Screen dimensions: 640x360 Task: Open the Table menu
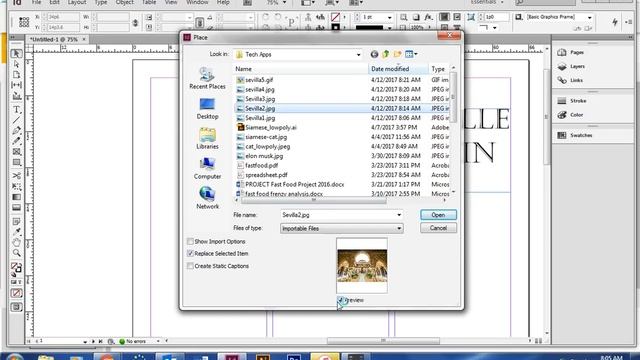[x=149, y=2]
